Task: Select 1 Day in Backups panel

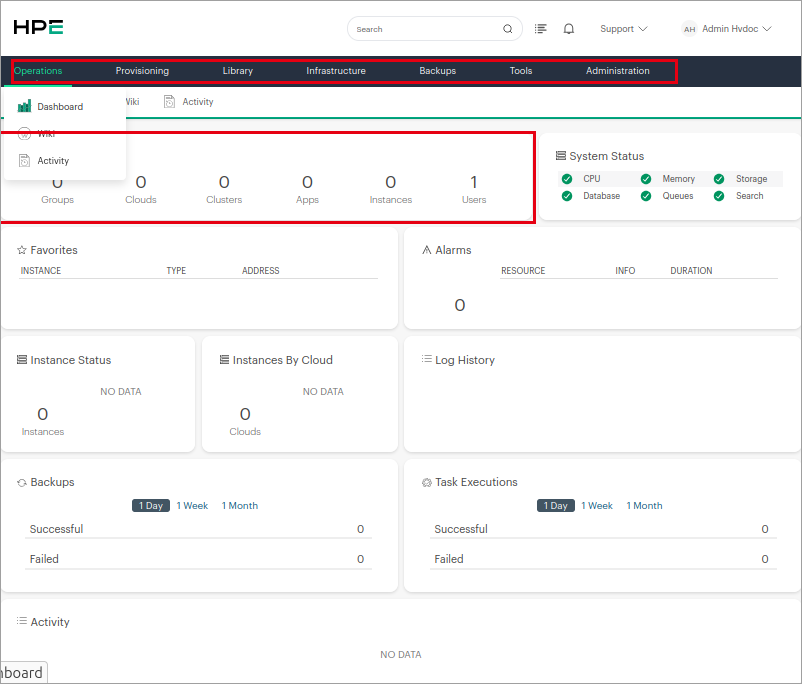Action: [x=151, y=505]
